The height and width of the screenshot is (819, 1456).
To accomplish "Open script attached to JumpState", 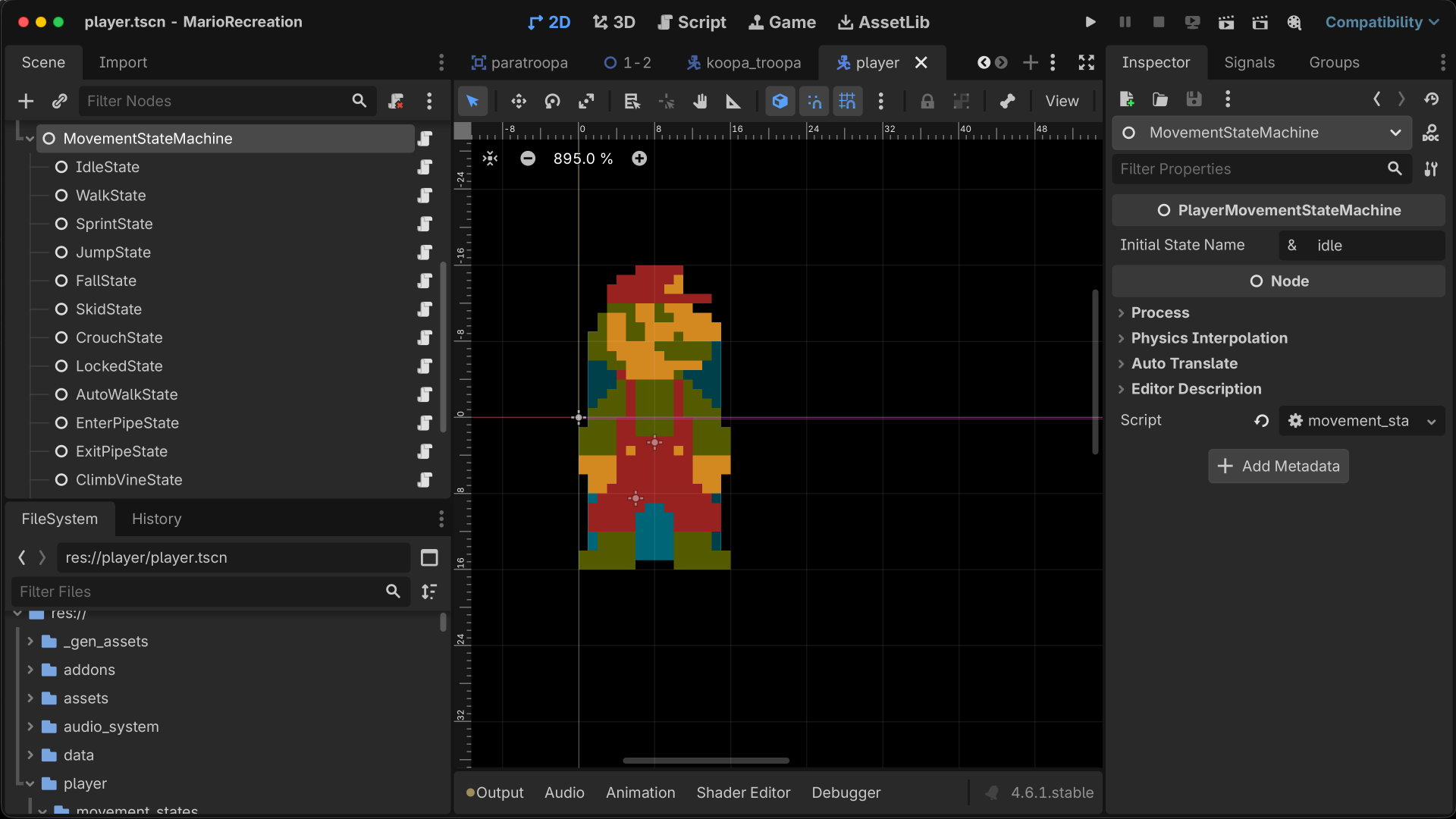I will pyautogui.click(x=425, y=253).
